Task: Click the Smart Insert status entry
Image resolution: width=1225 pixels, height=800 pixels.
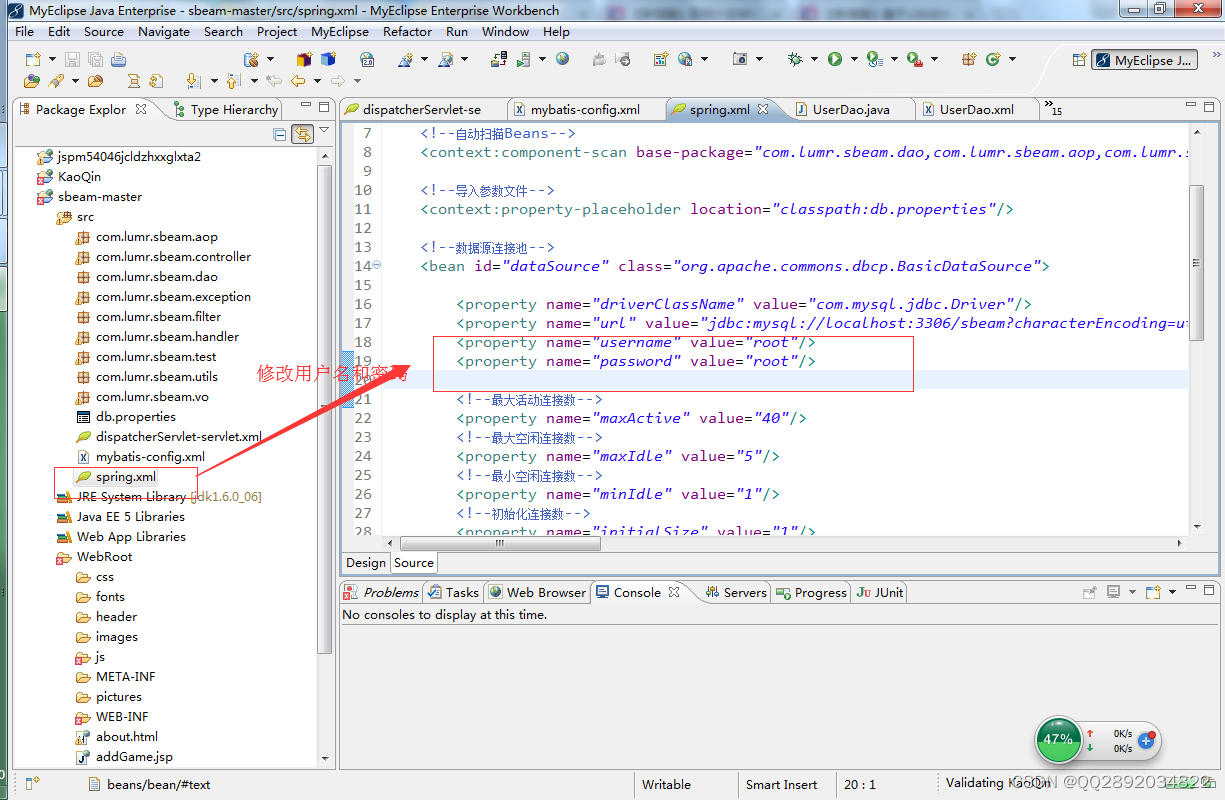Action: tap(781, 784)
